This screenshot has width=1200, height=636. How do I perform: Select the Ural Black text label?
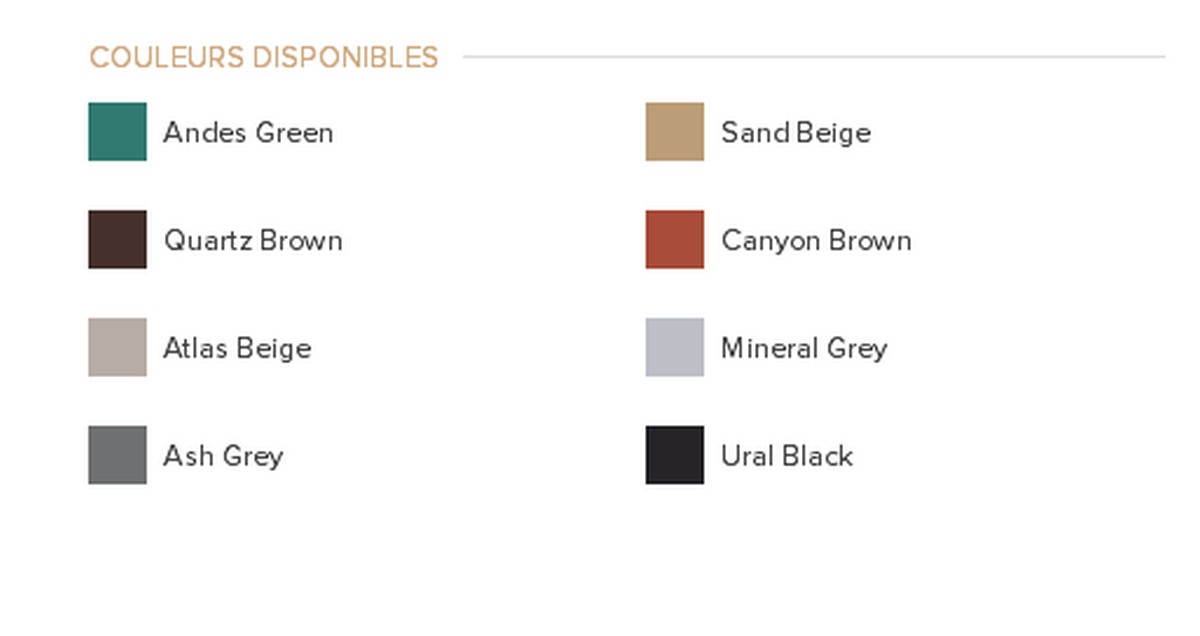pyautogui.click(x=787, y=456)
